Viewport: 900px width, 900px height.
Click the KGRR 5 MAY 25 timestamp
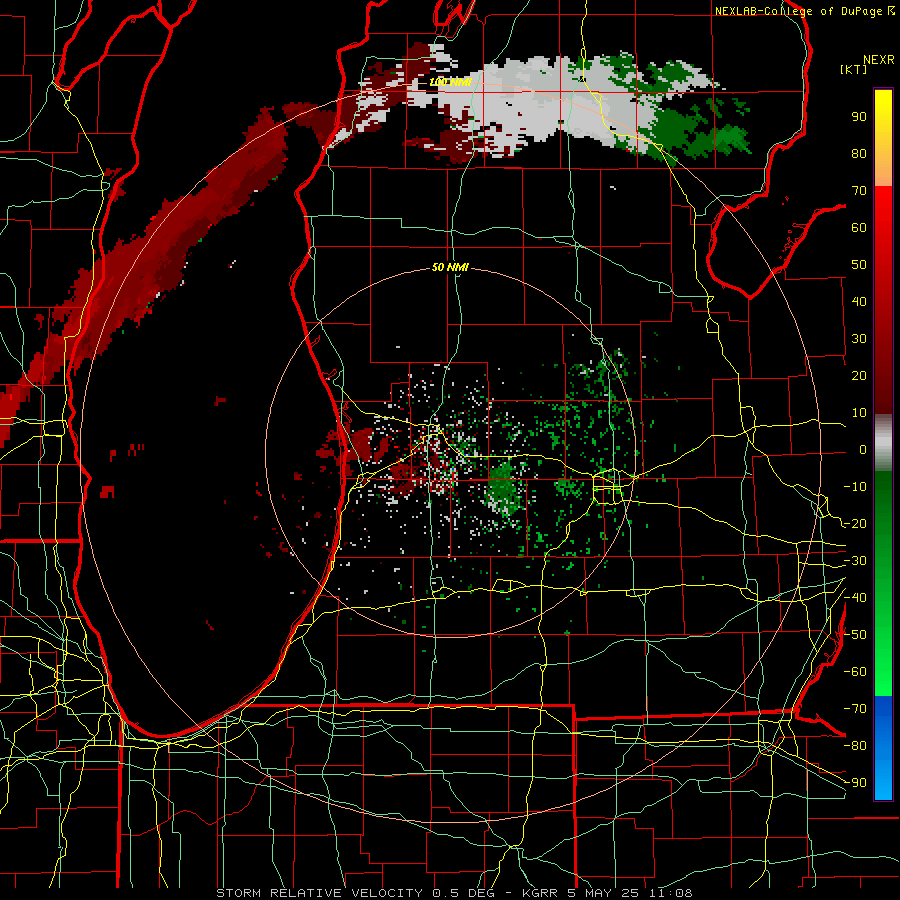pyautogui.click(x=607, y=893)
